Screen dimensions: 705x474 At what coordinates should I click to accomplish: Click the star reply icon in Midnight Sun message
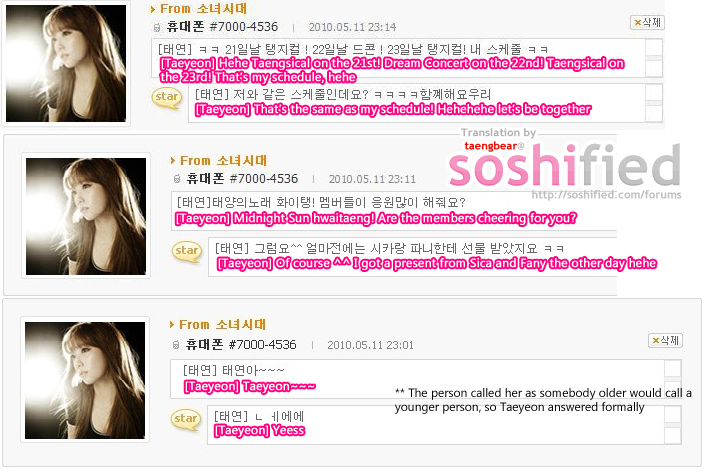tap(187, 251)
